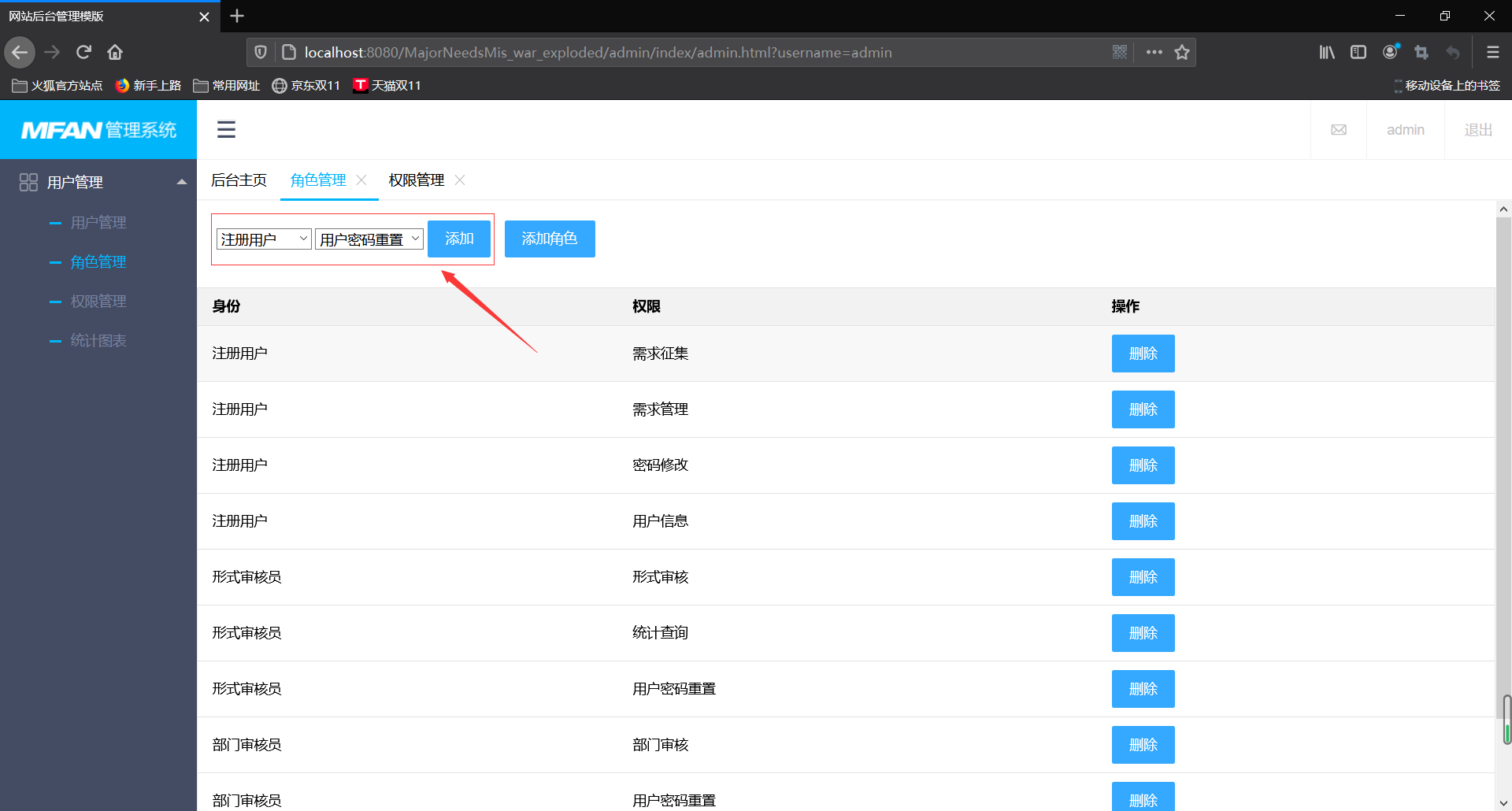The width and height of the screenshot is (1512, 811).
Task: Click scrollbar down arrow
Action: (1503, 803)
